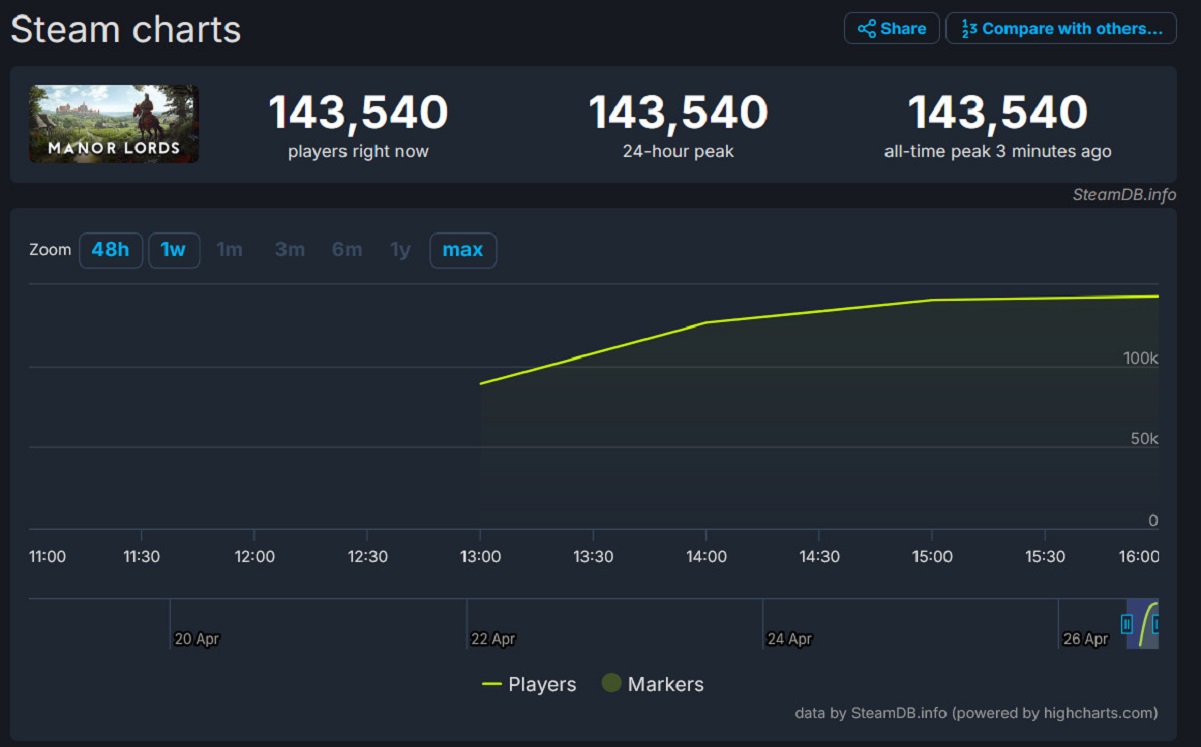Click the 100k y-axis label
The width and height of the screenshot is (1201, 747).
coord(1140,358)
